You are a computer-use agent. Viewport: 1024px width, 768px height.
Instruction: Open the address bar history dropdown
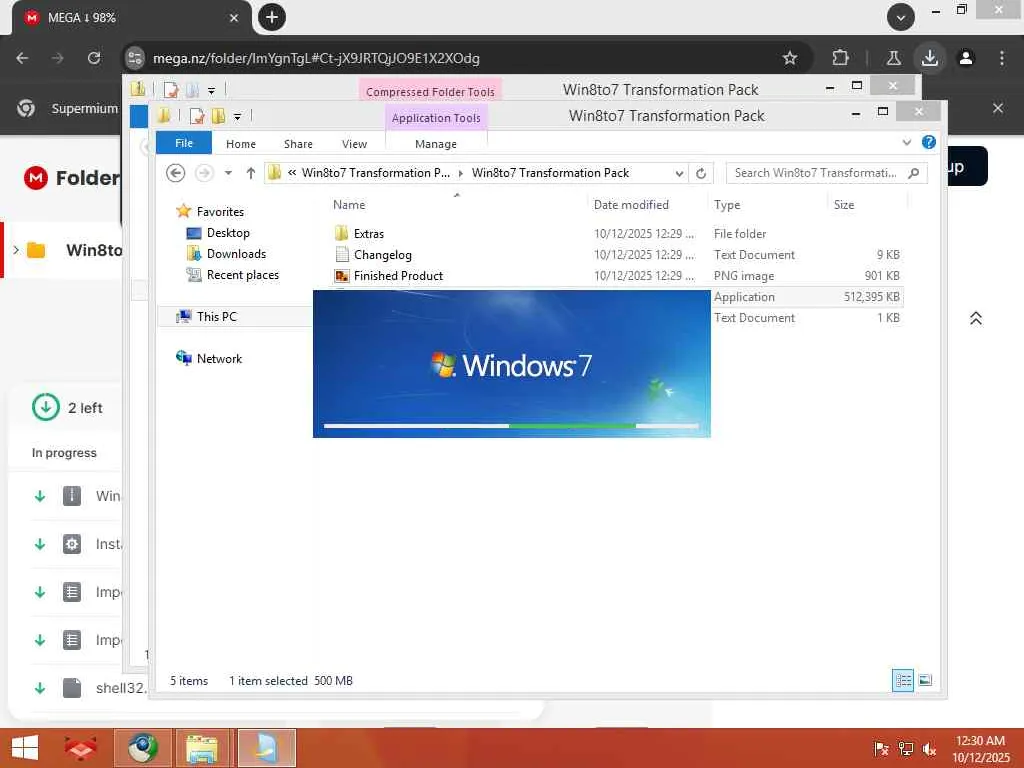pyautogui.click(x=679, y=173)
